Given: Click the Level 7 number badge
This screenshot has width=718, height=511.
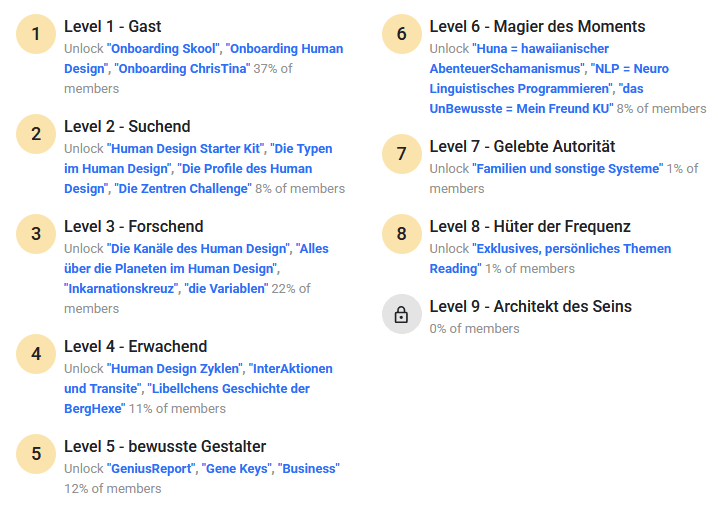Looking at the screenshot, I should [x=402, y=154].
